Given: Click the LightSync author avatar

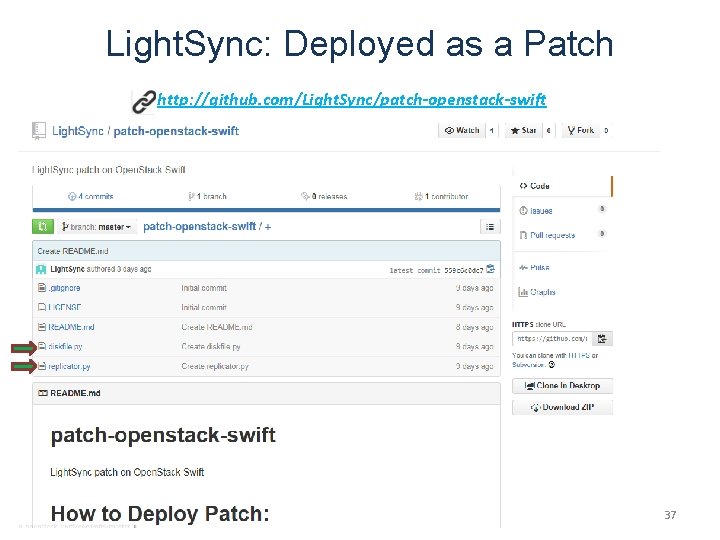Looking at the screenshot, I should (41, 270).
